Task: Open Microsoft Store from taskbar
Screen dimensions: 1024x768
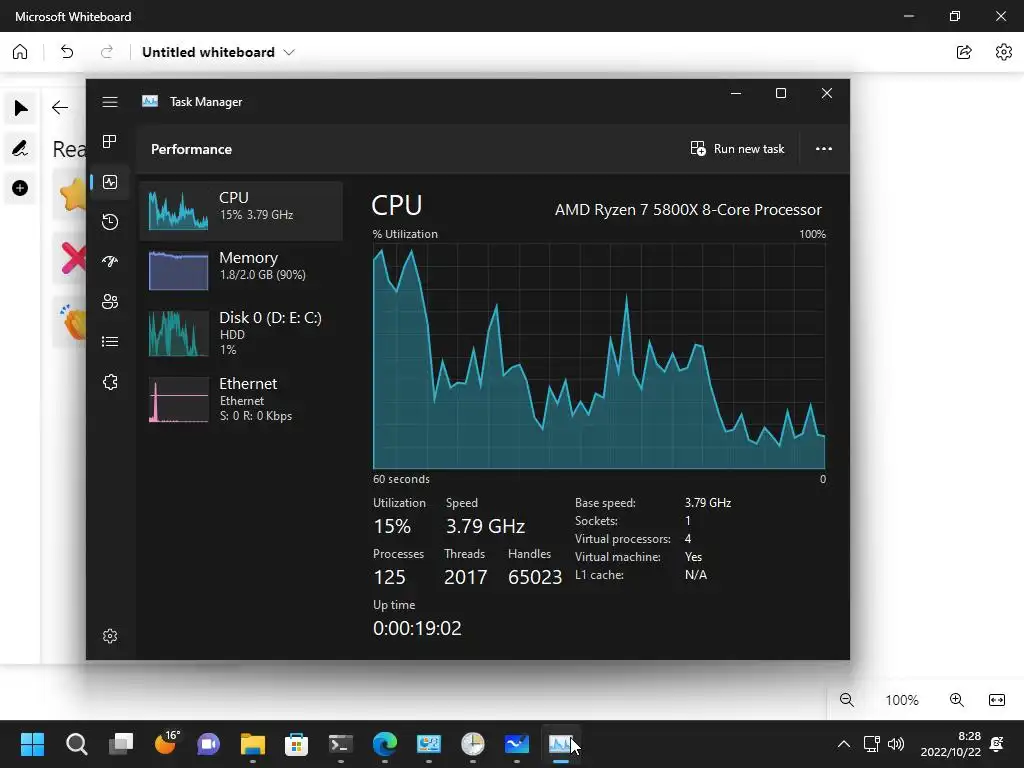Action: pyautogui.click(x=296, y=744)
